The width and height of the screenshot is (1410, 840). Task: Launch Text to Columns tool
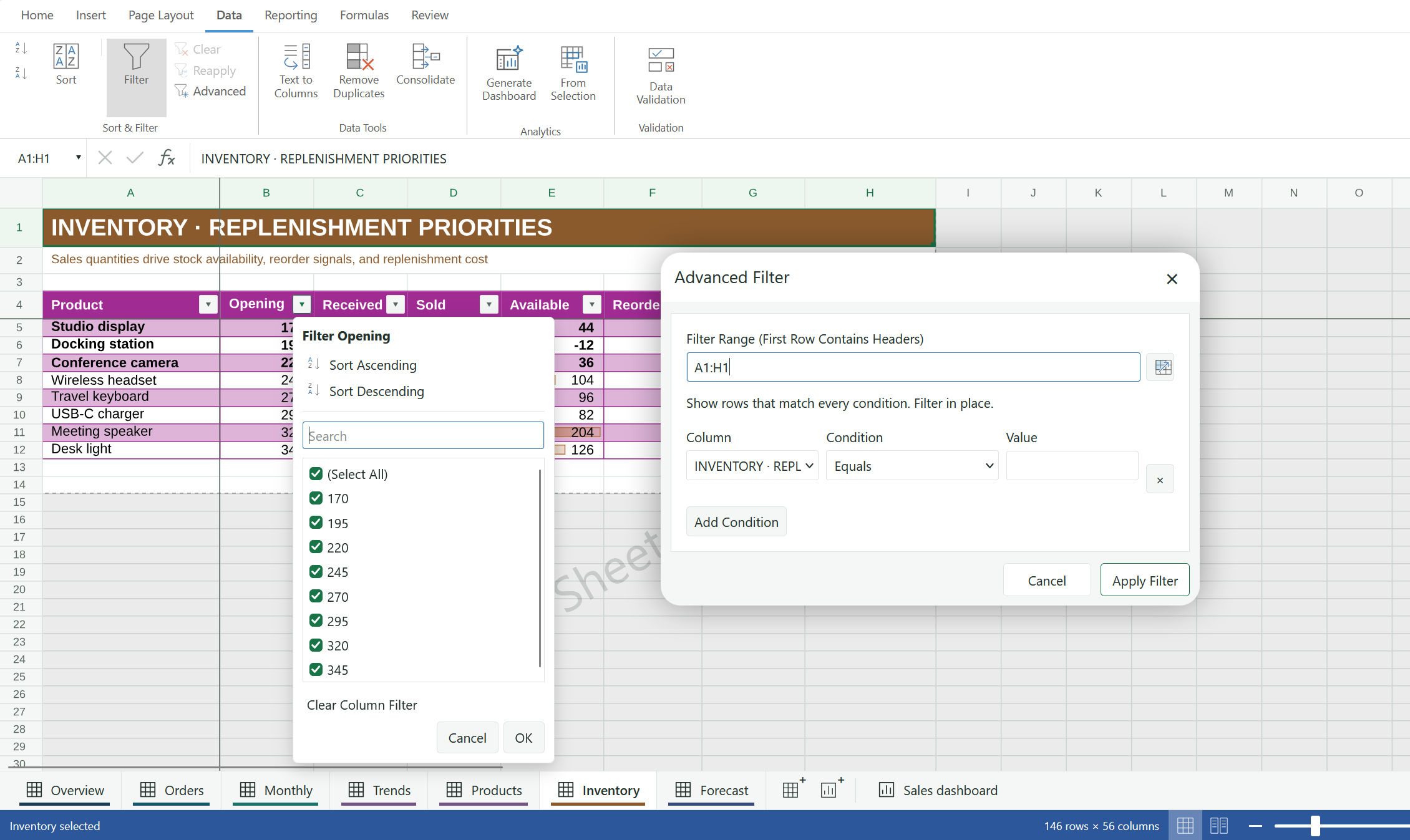coord(296,70)
